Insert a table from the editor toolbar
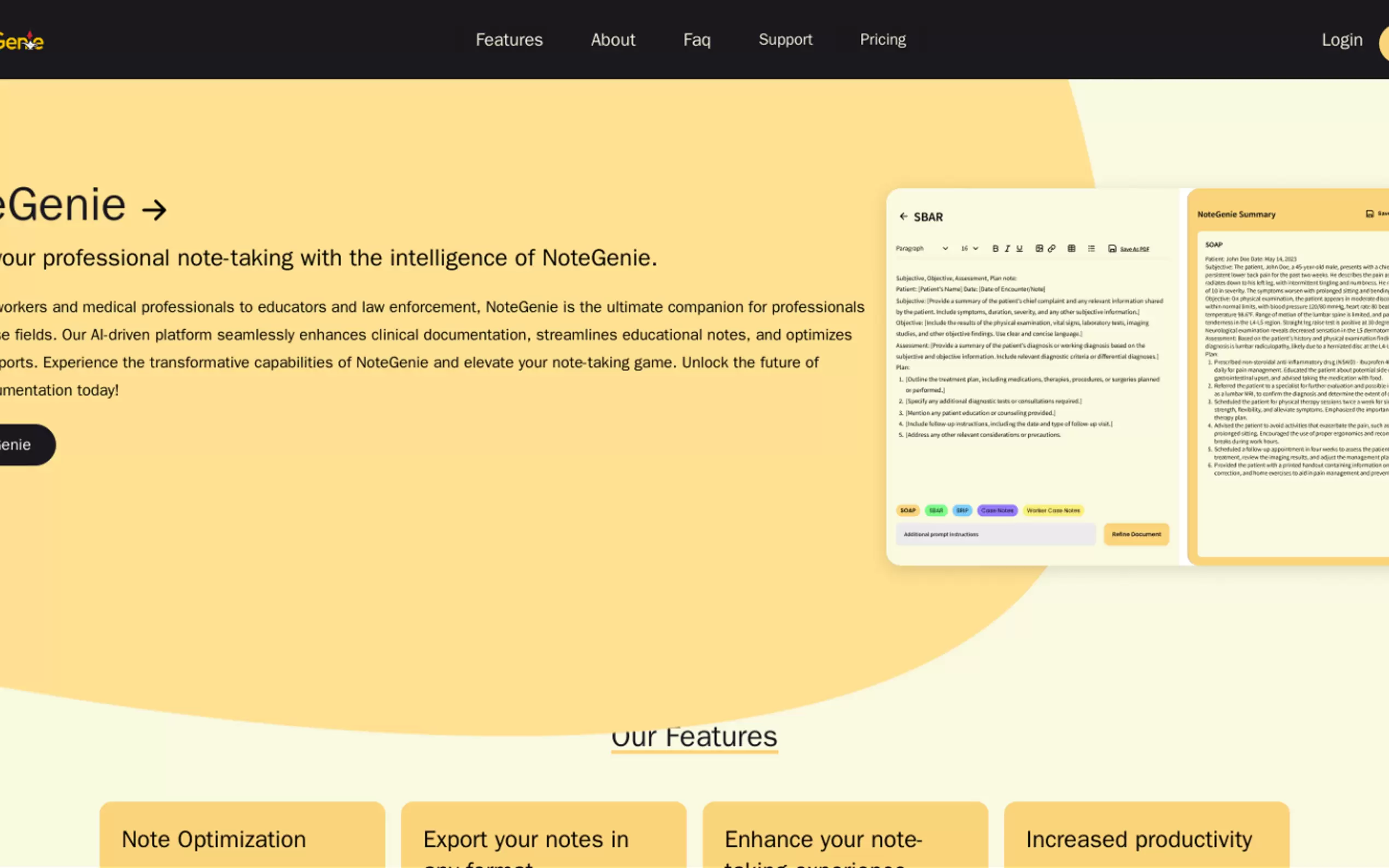 (x=1071, y=249)
